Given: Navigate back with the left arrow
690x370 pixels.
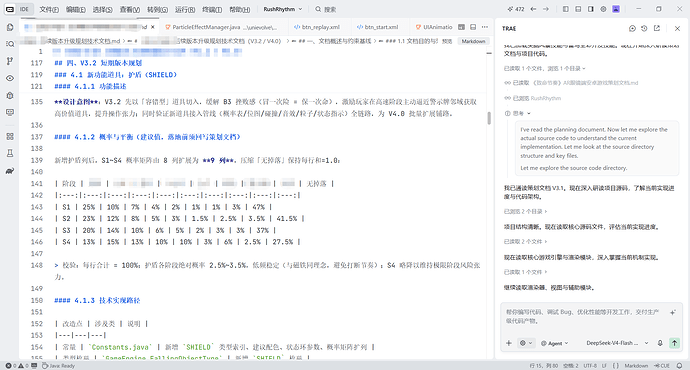Looking at the screenshot, I should (533, 9).
